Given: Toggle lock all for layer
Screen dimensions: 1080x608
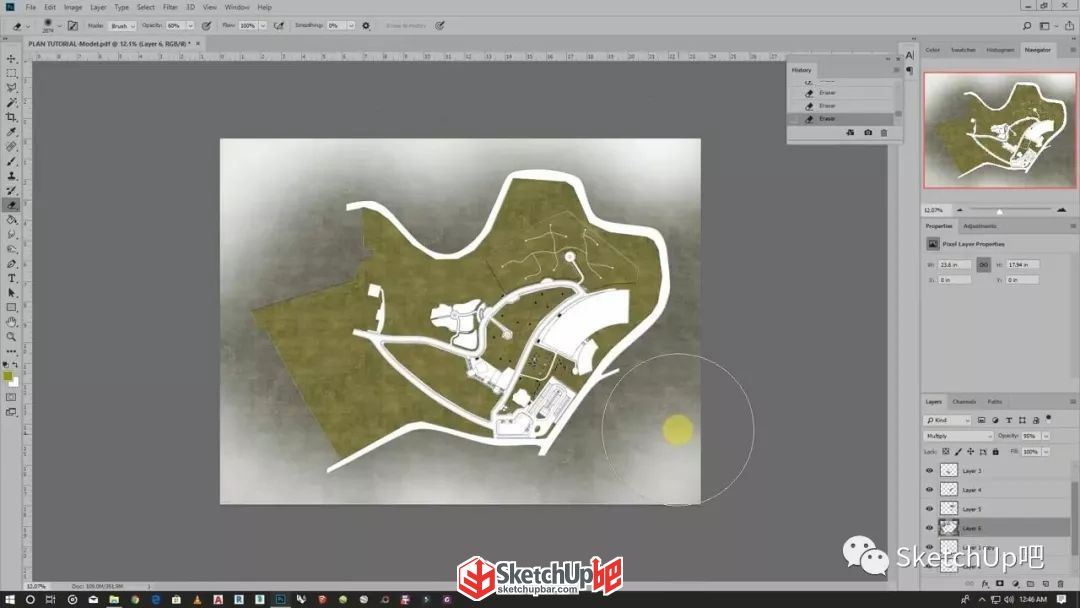Looking at the screenshot, I should tap(995, 452).
